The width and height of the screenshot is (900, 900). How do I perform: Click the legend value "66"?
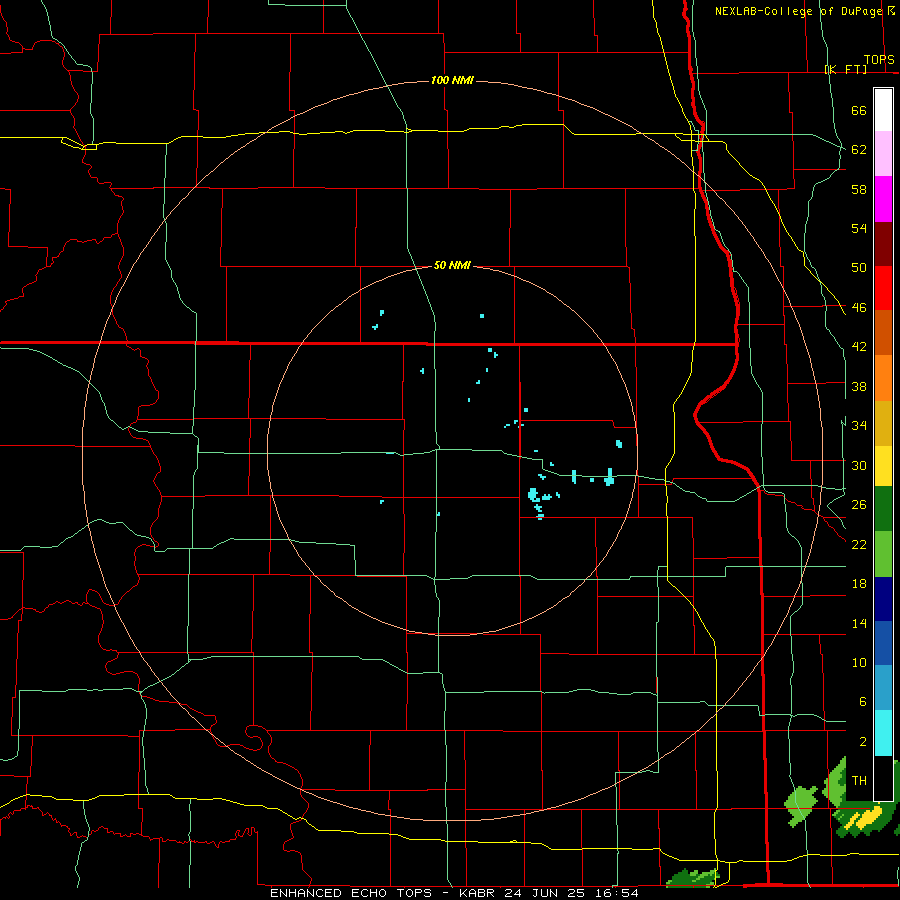pos(859,111)
